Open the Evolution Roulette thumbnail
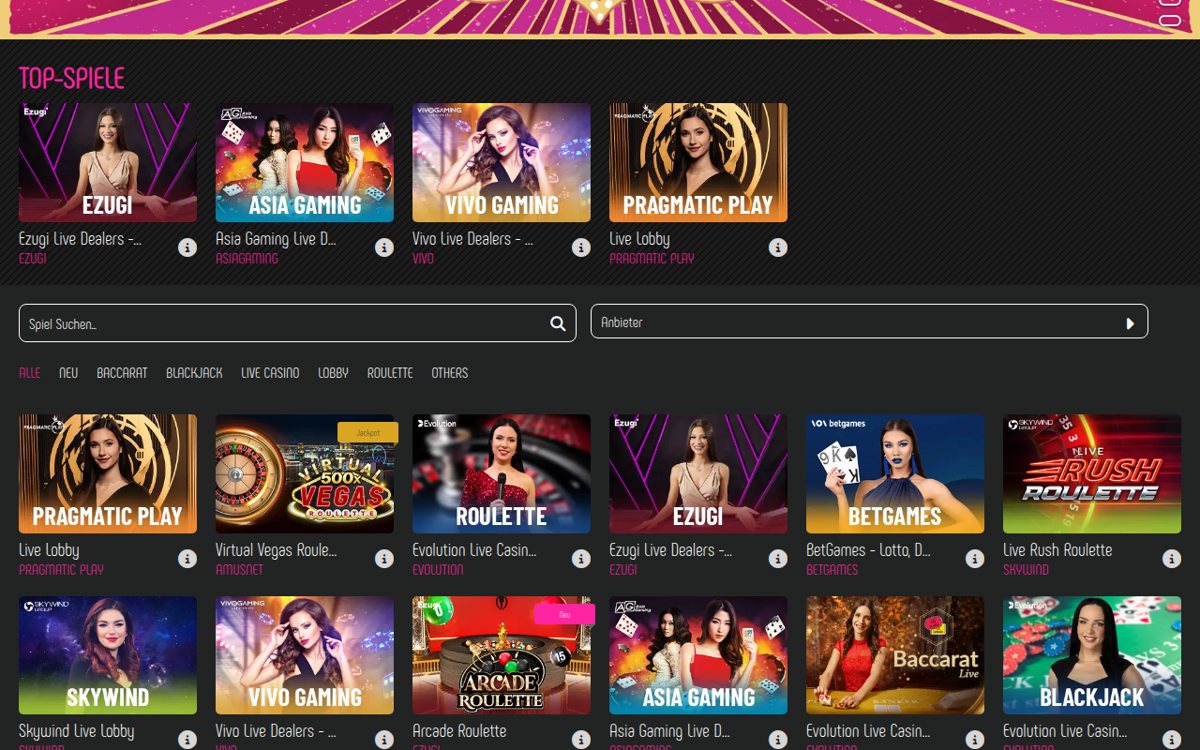1200x750 pixels. click(502, 474)
